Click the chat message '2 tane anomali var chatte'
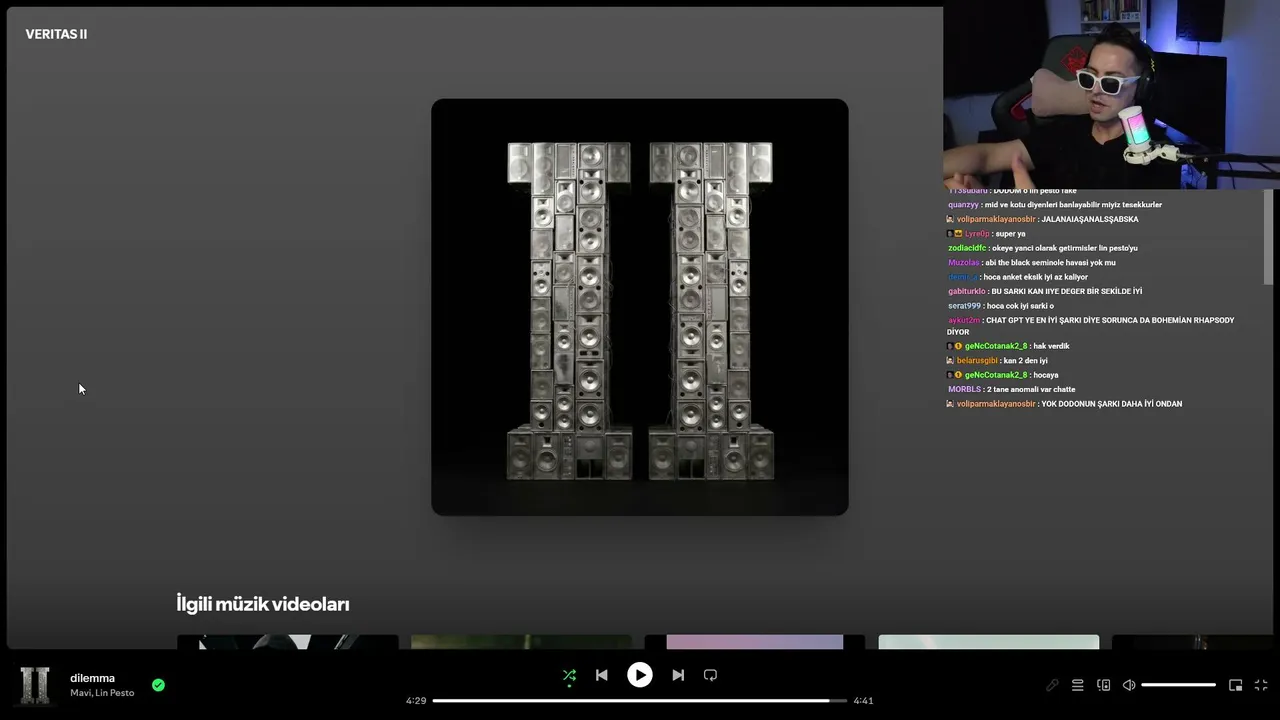Viewport: 1280px width, 720px height. (1031, 389)
